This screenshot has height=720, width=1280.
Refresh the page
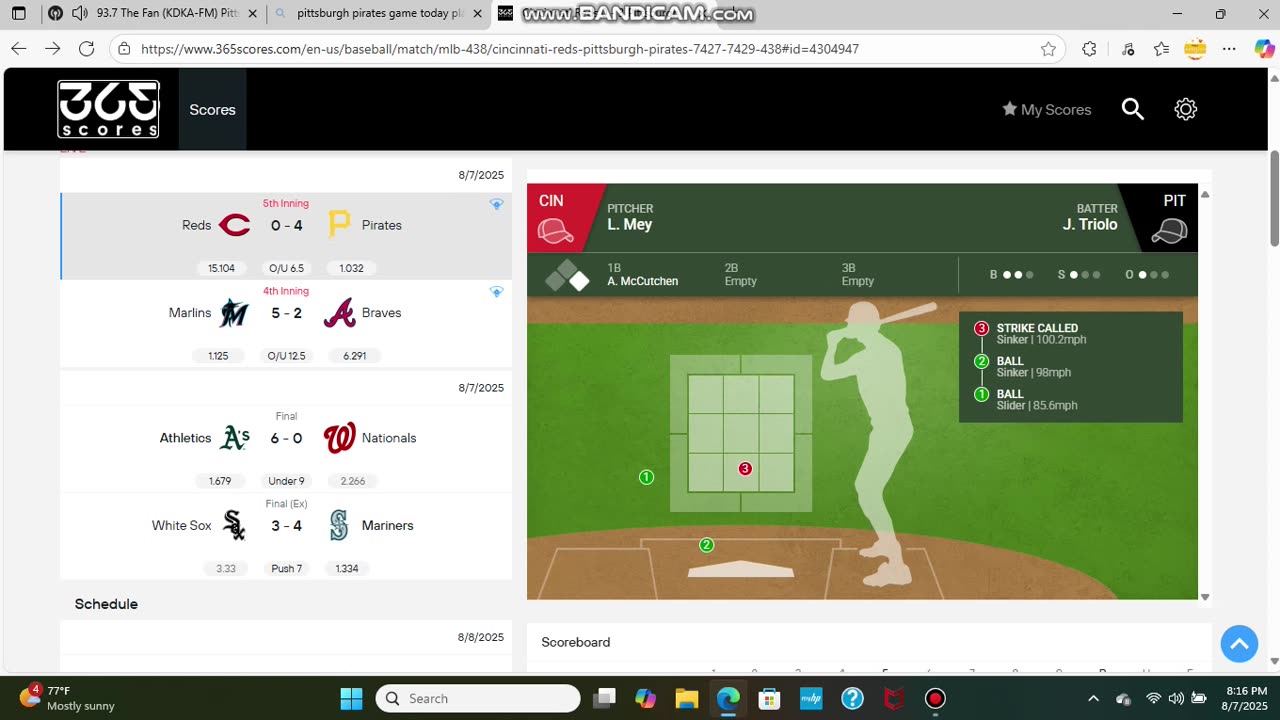tap(87, 49)
